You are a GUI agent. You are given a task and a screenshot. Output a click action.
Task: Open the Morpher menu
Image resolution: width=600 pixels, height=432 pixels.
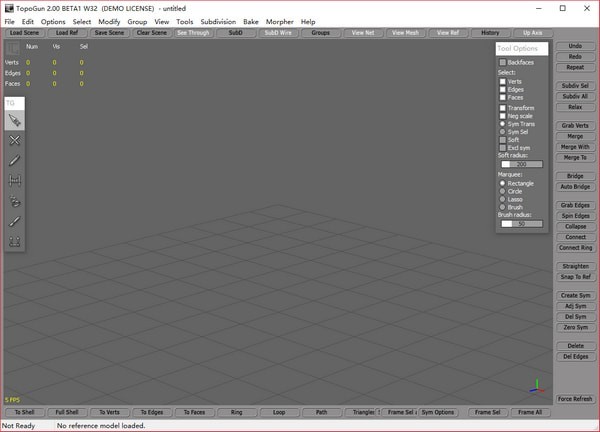point(279,21)
